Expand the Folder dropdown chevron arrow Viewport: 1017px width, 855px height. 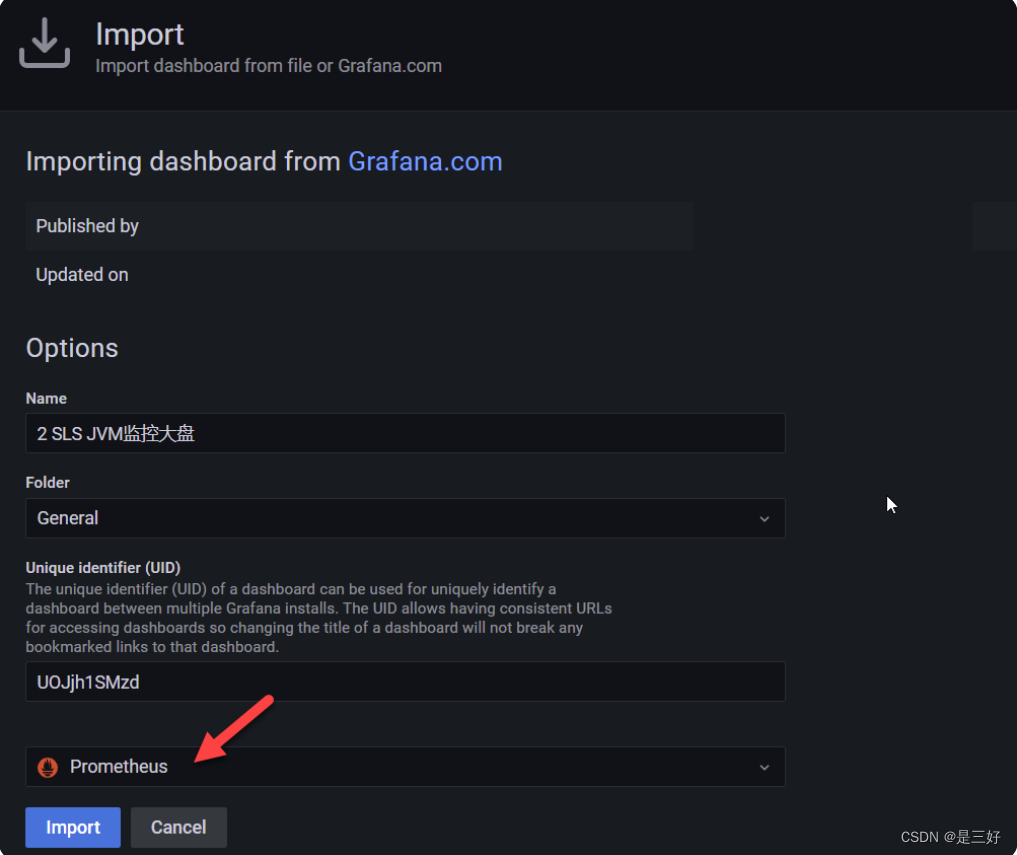[764, 518]
